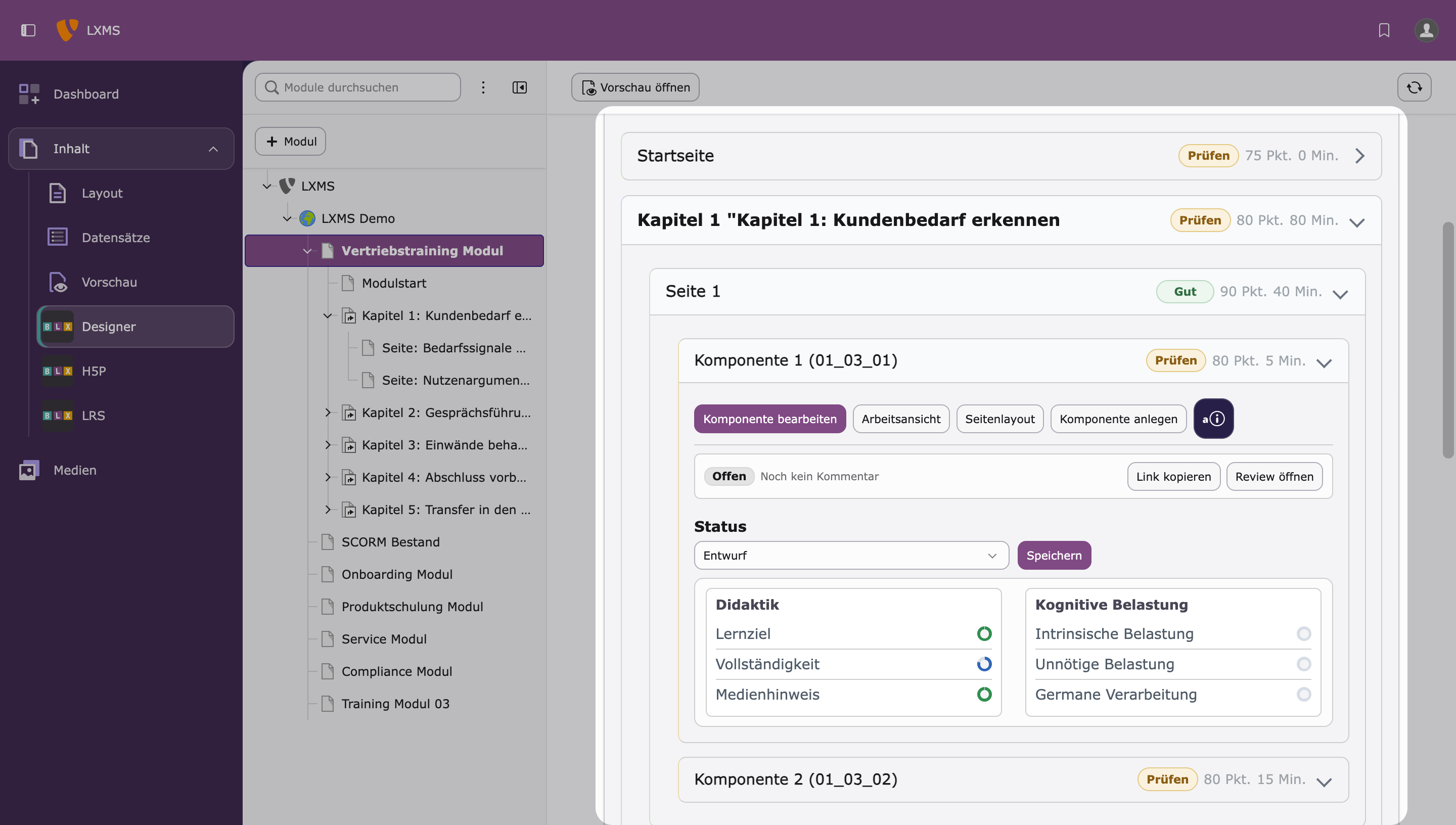Click the LRS BLX icon
1456x825 pixels.
pyautogui.click(x=58, y=416)
